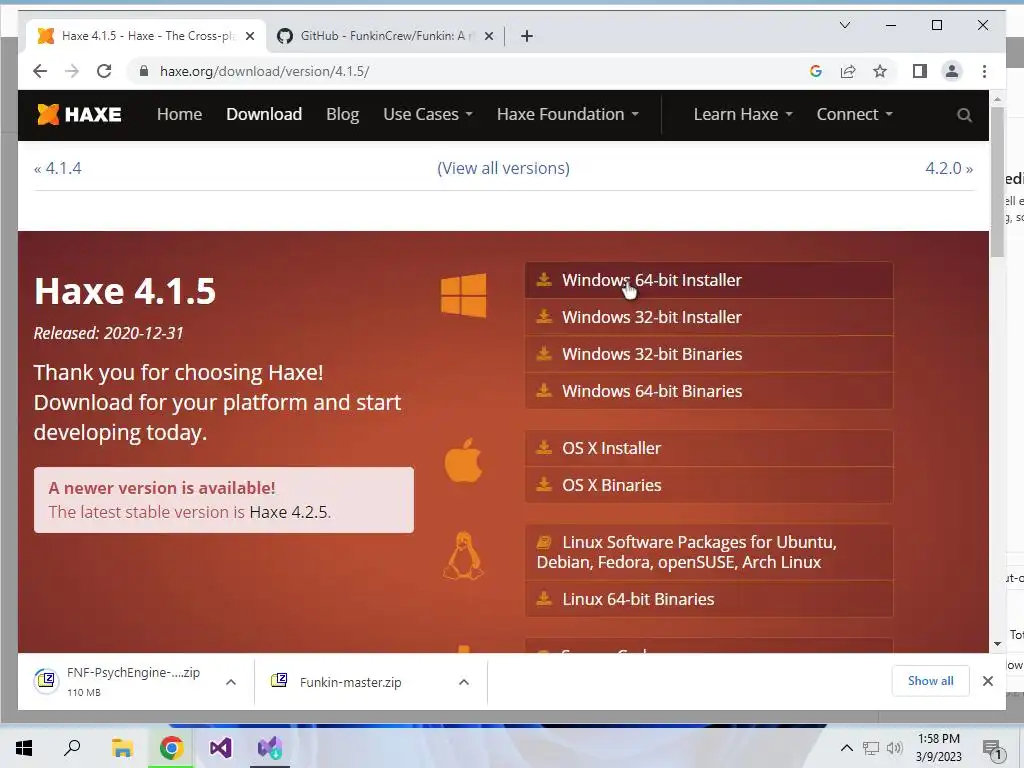Viewport: 1024px width, 768px height.
Task: Share this page using the share icon
Action: [848, 71]
